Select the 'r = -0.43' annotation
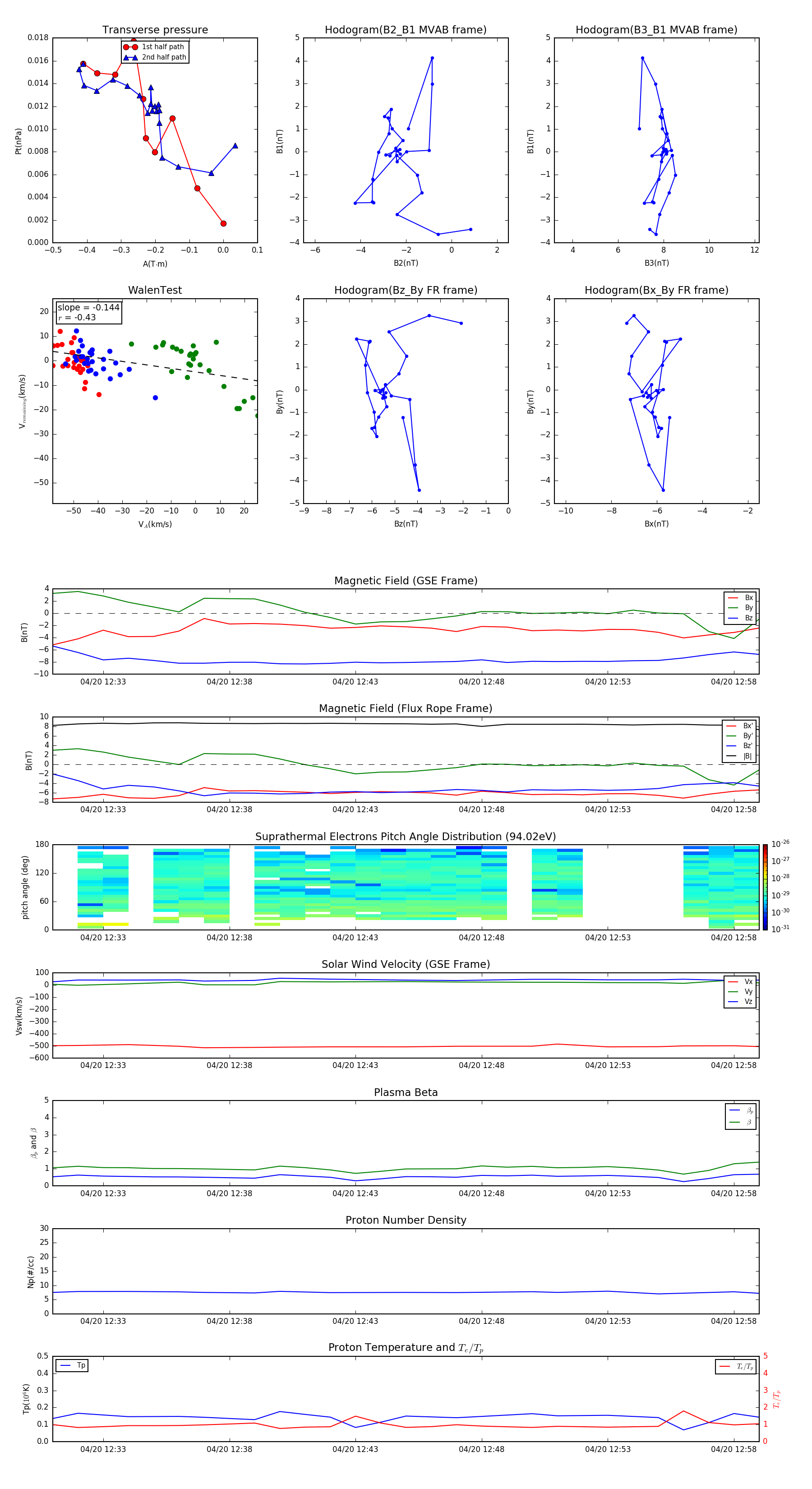 click(x=77, y=317)
